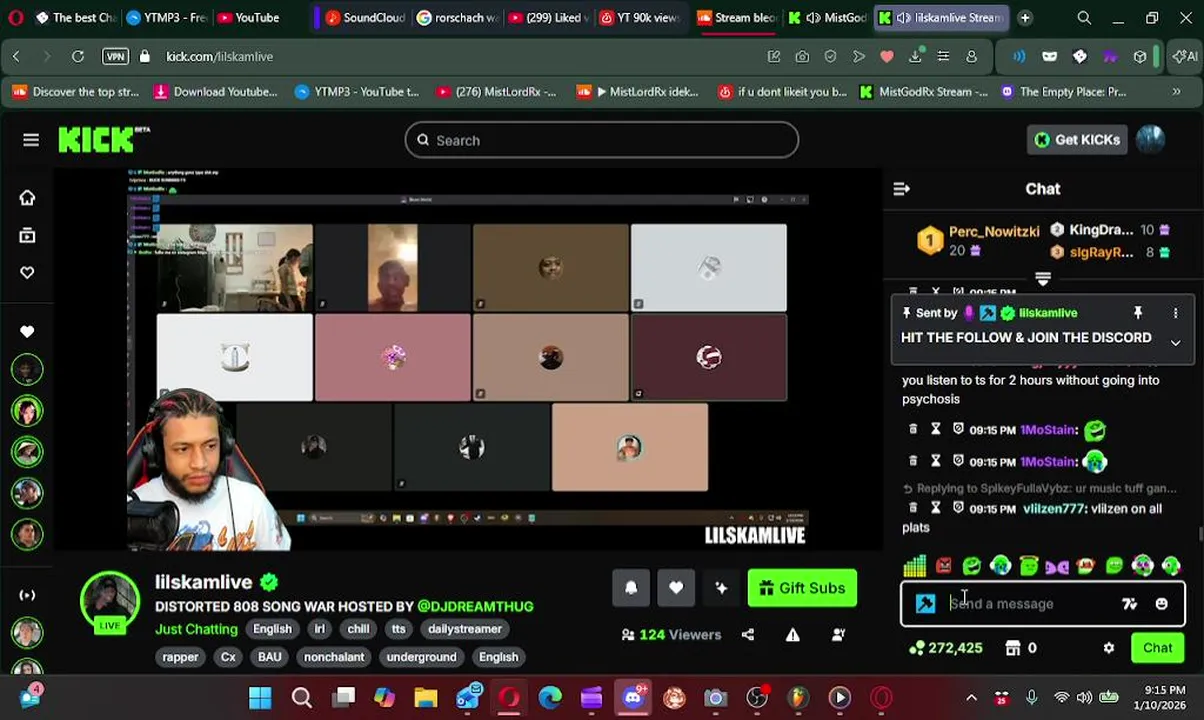
Task: Open the Home sidebar icon
Action: click(x=27, y=198)
